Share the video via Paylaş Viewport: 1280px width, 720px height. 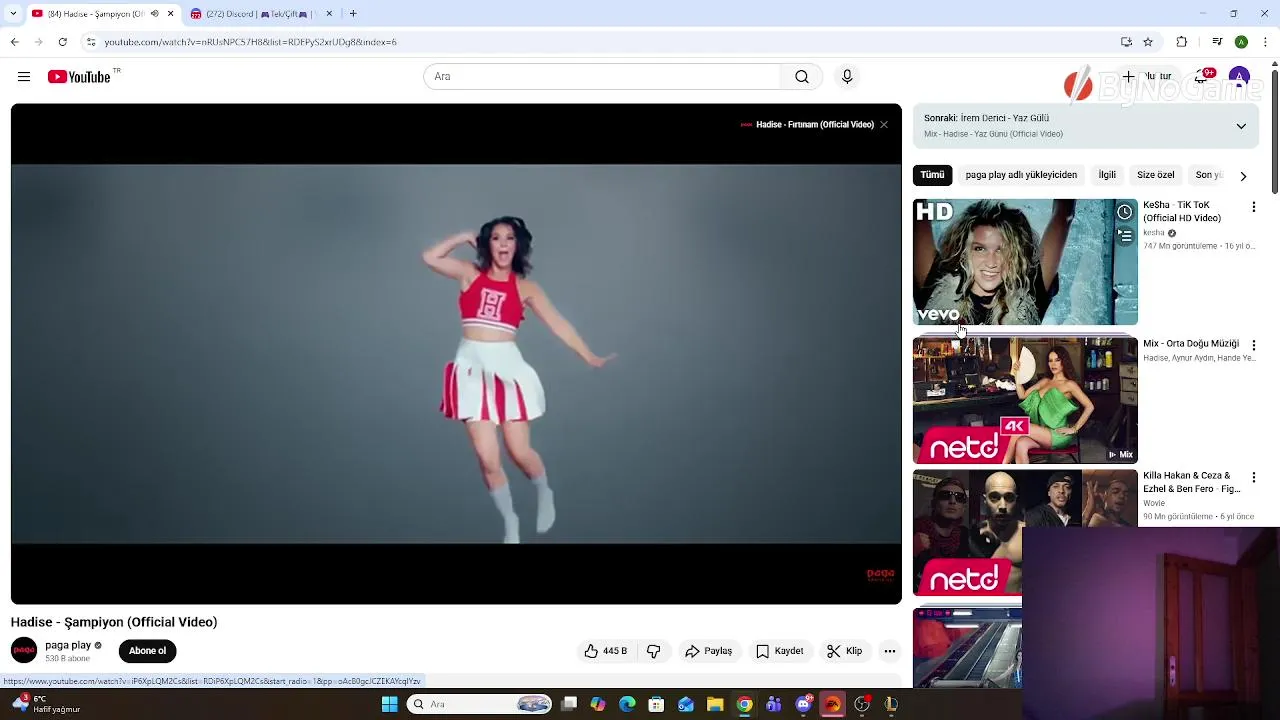click(x=708, y=651)
